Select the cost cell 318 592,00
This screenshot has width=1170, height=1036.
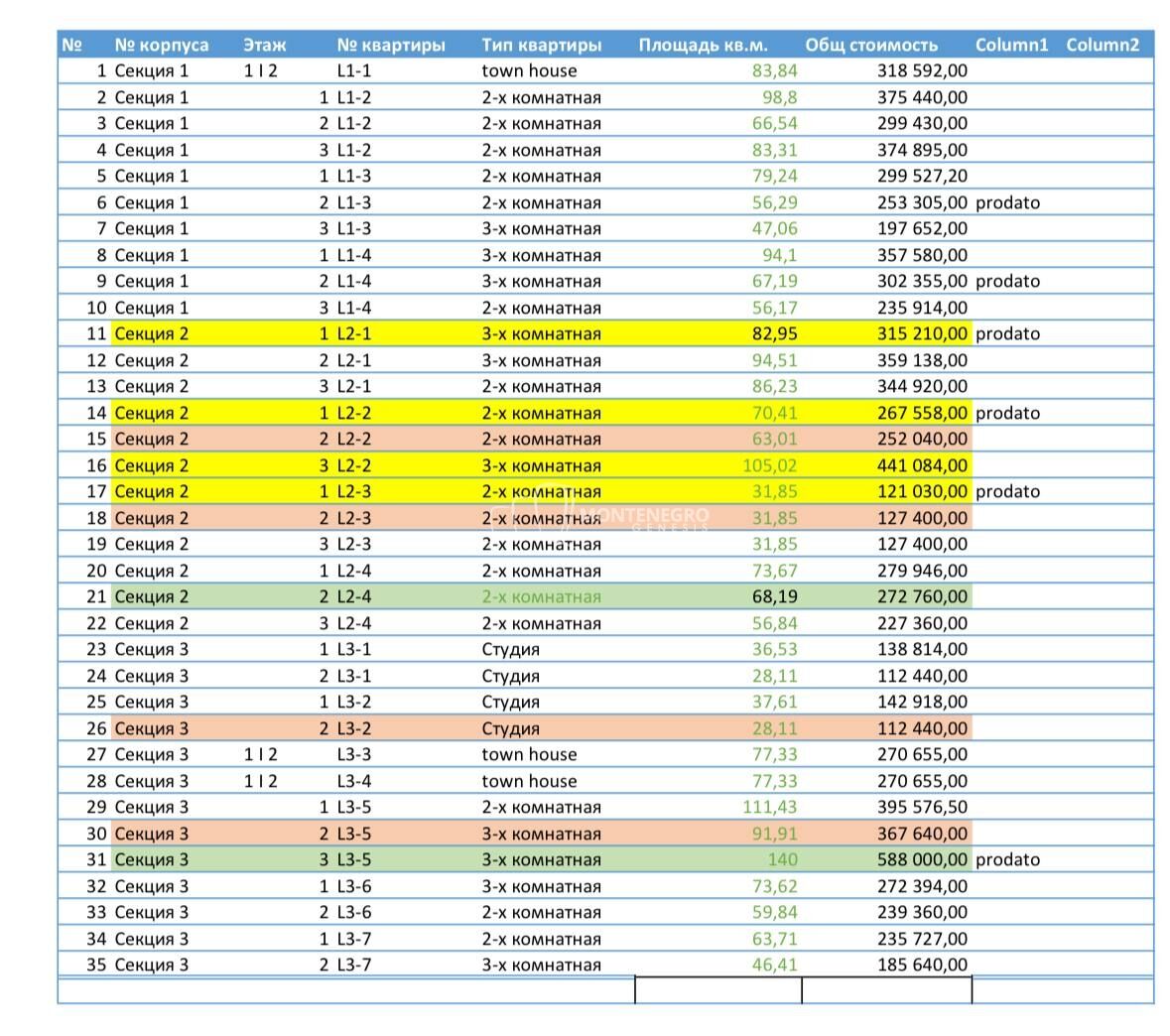tap(922, 70)
